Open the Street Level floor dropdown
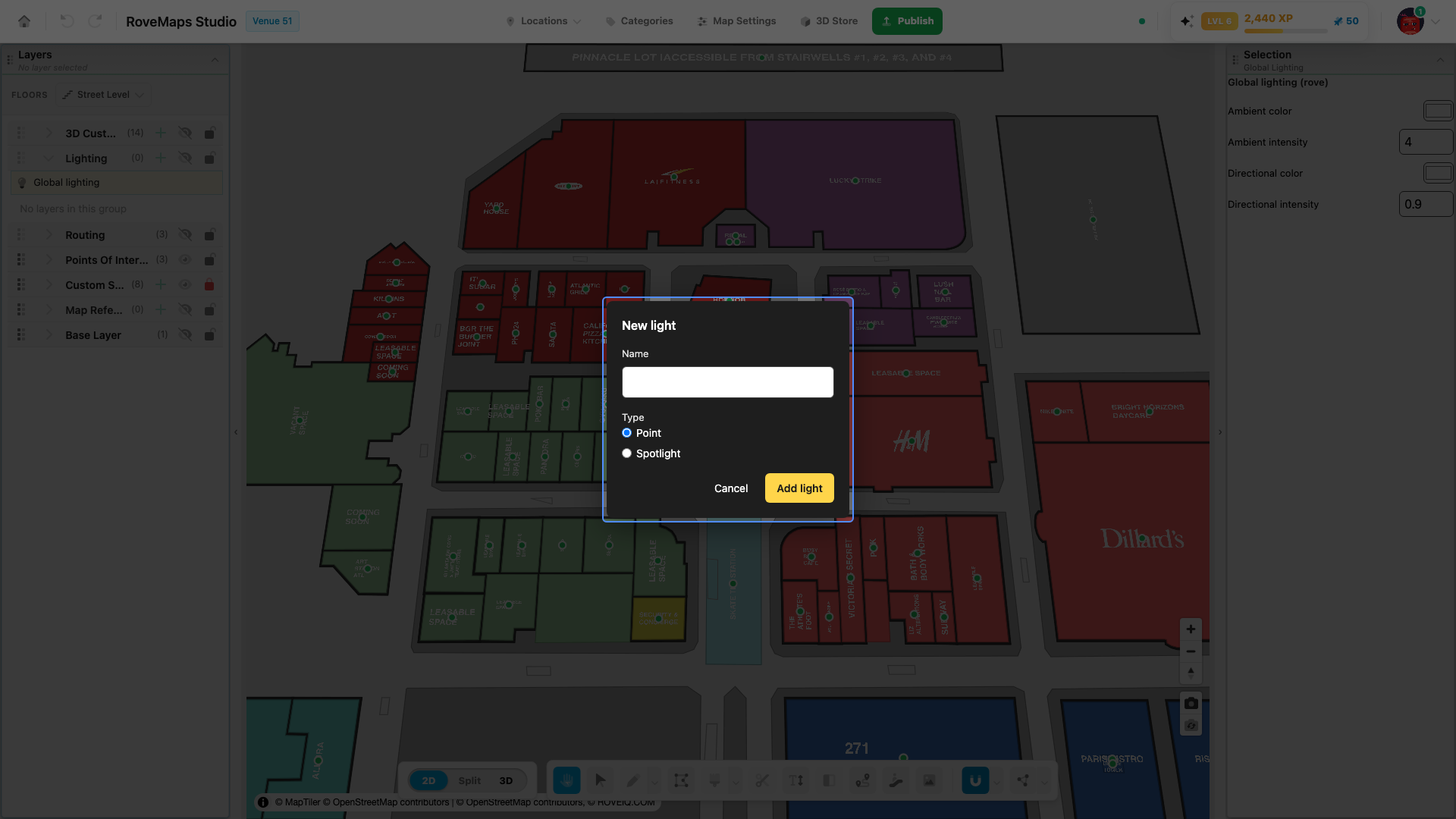1456x819 pixels. 103,95
